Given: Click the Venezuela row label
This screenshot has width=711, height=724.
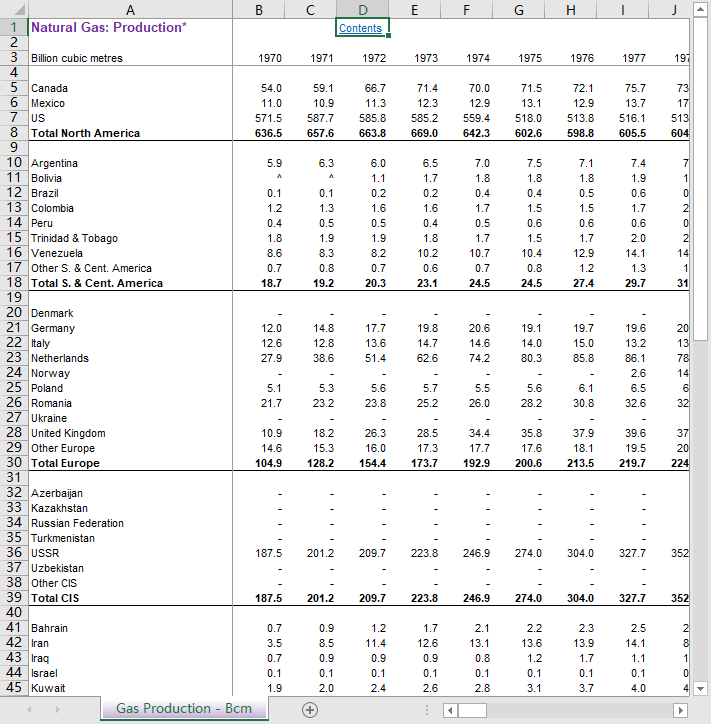Looking at the screenshot, I should [57, 253].
